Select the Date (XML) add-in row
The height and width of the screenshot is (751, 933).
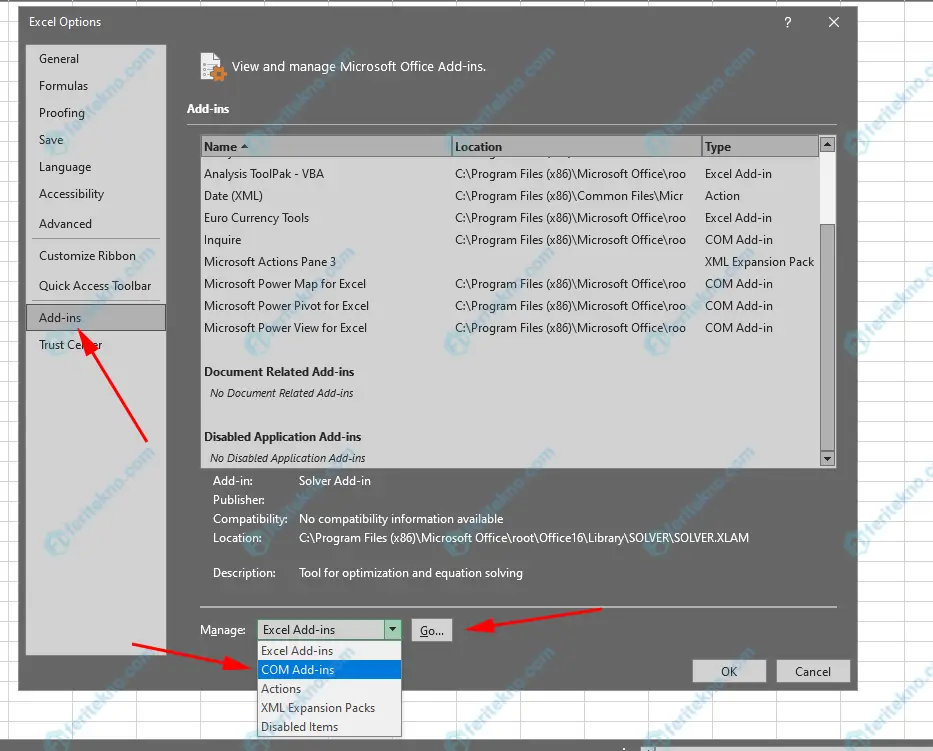click(509, 196)
